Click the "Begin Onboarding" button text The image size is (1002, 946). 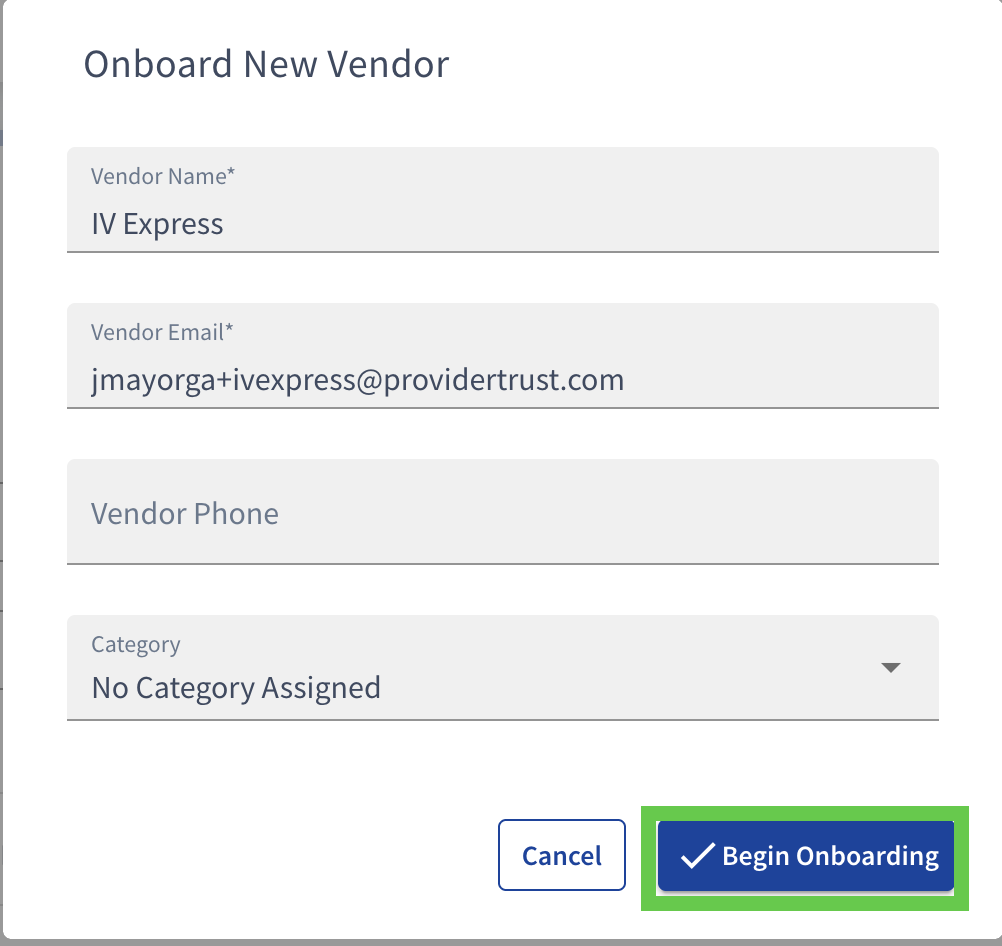pos(830,856)
